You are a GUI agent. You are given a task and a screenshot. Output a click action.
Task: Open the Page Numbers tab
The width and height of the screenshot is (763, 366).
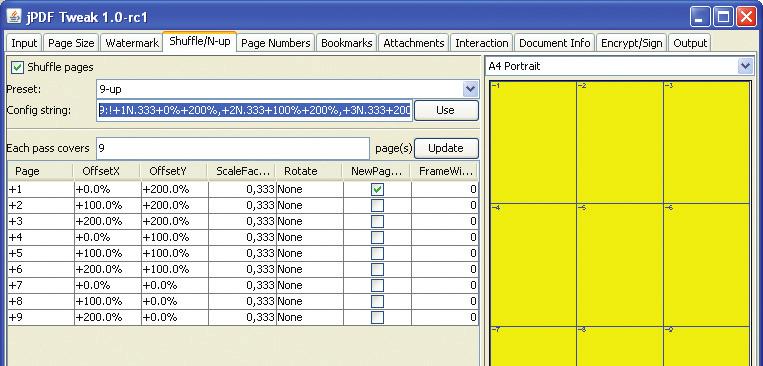pos(275,43)
